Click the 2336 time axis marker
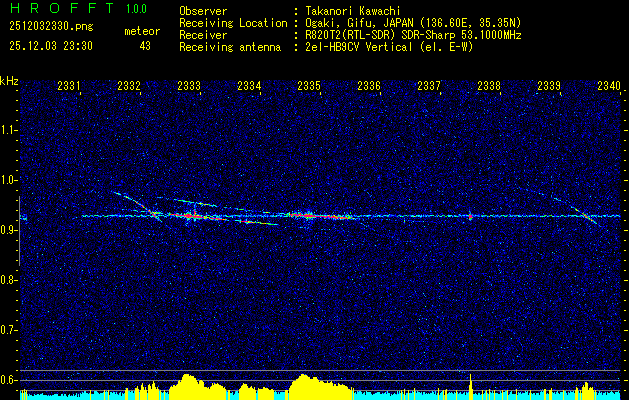 click(x=369, y=85)
